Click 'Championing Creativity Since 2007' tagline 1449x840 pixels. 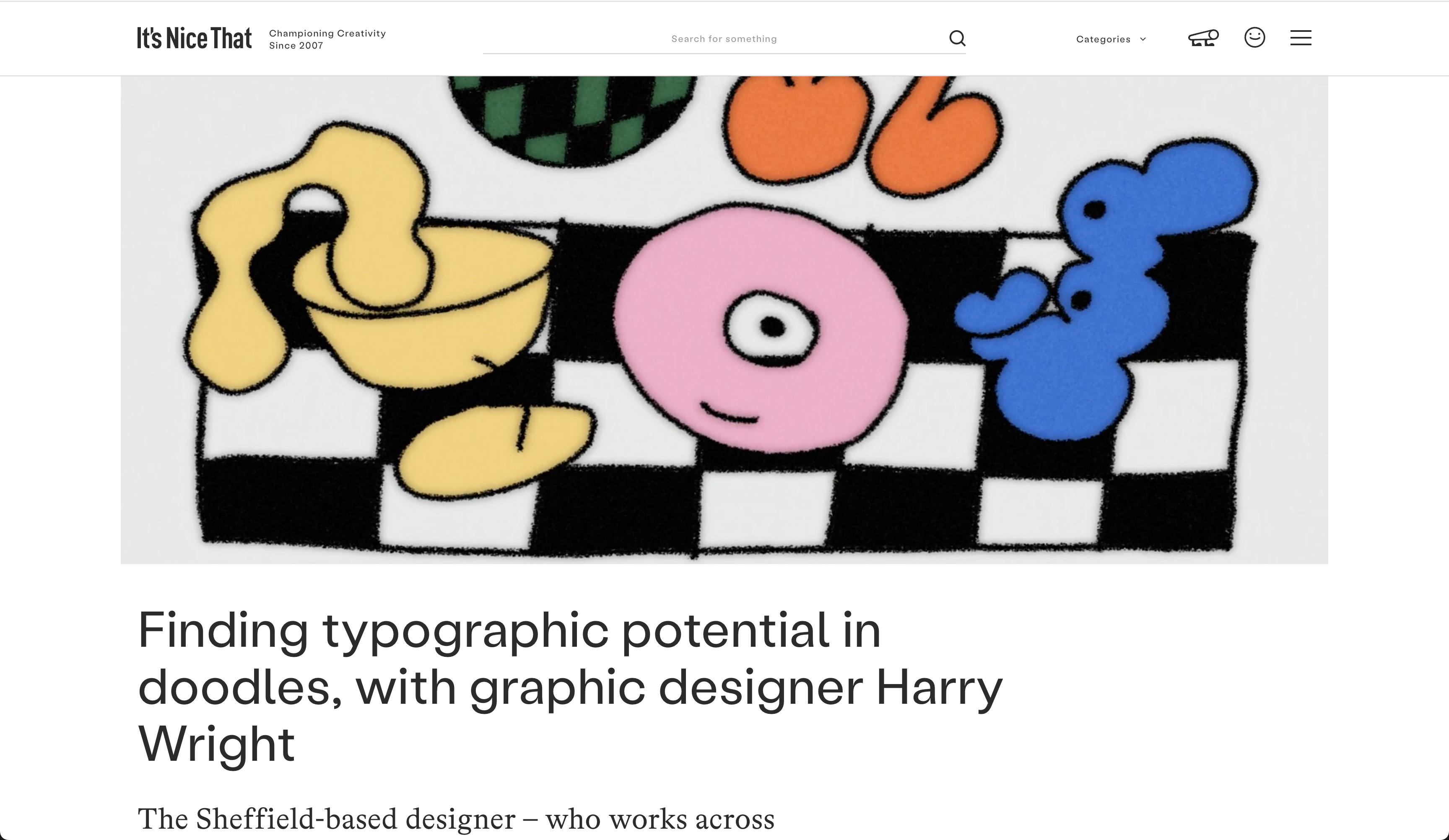coord(327,39)
